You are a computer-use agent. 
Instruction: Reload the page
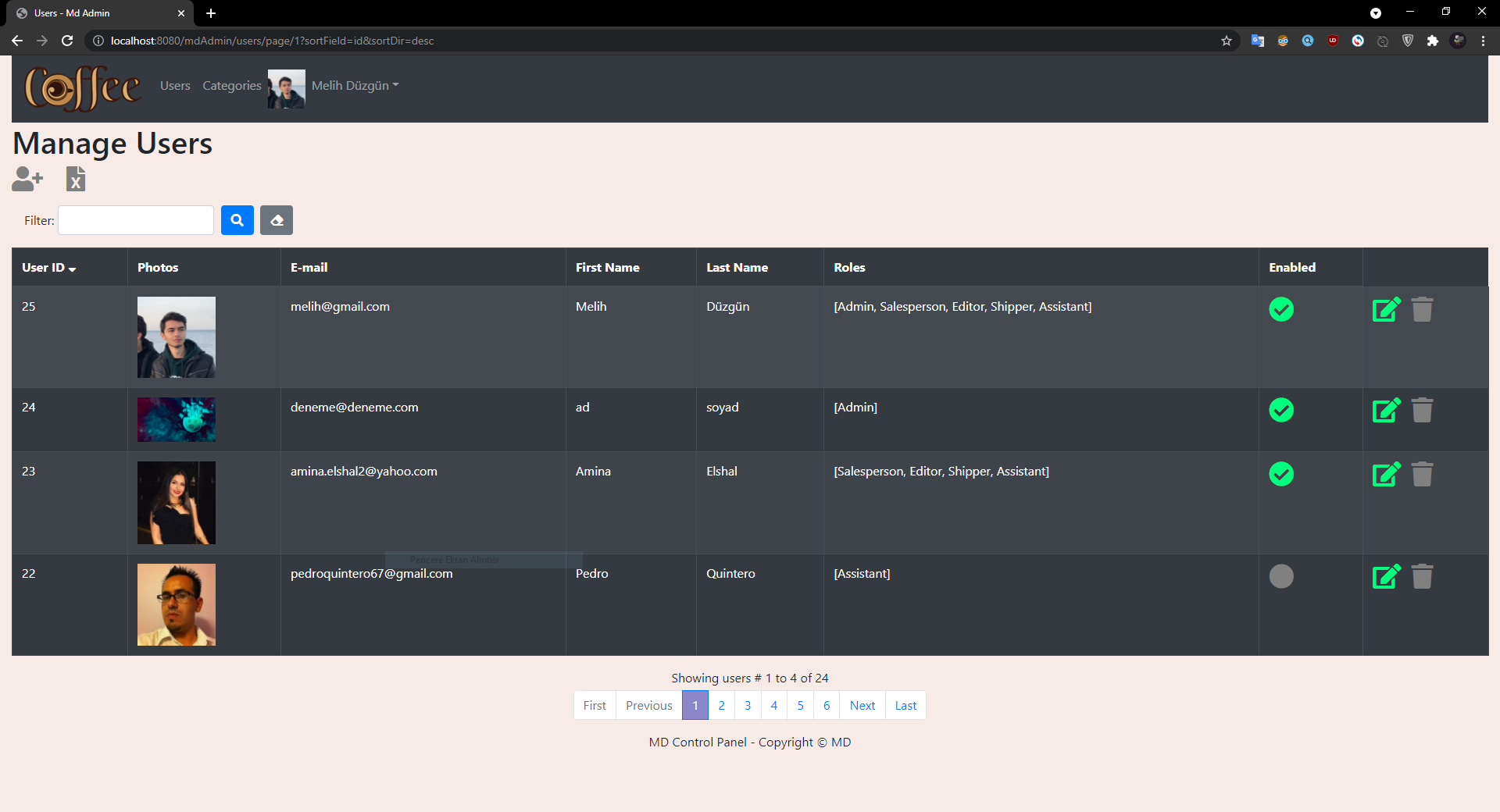[x=67, y=41]
